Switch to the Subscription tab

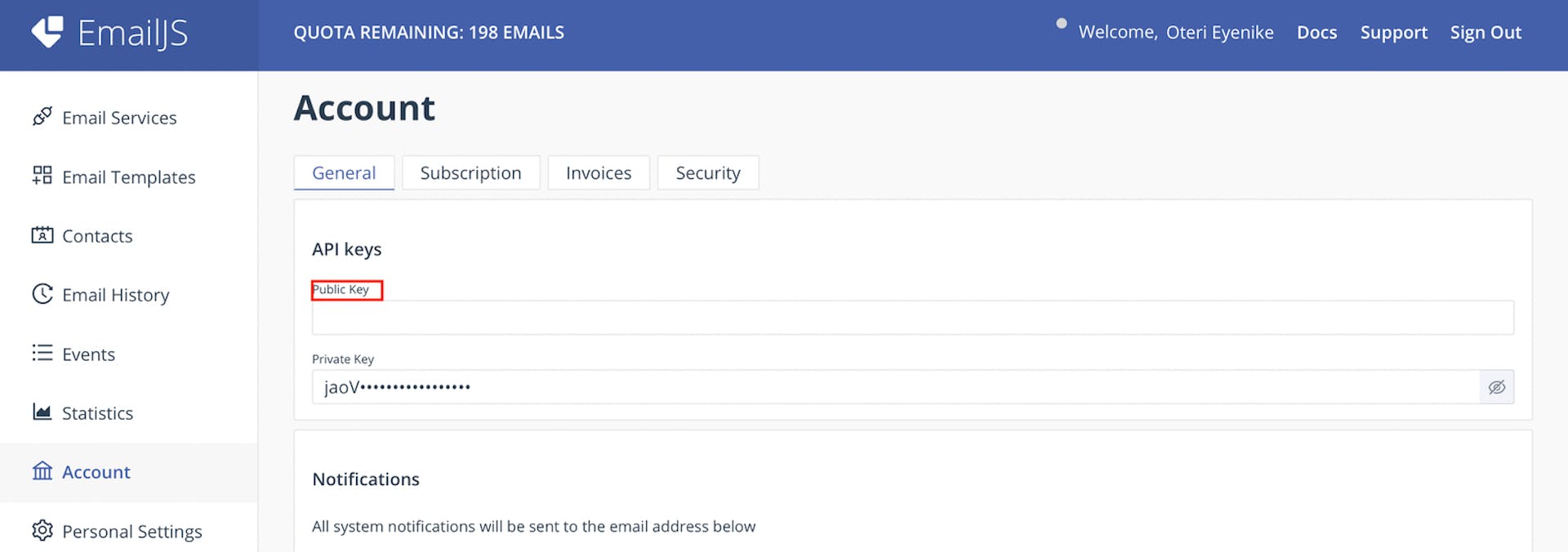[470, 172]
